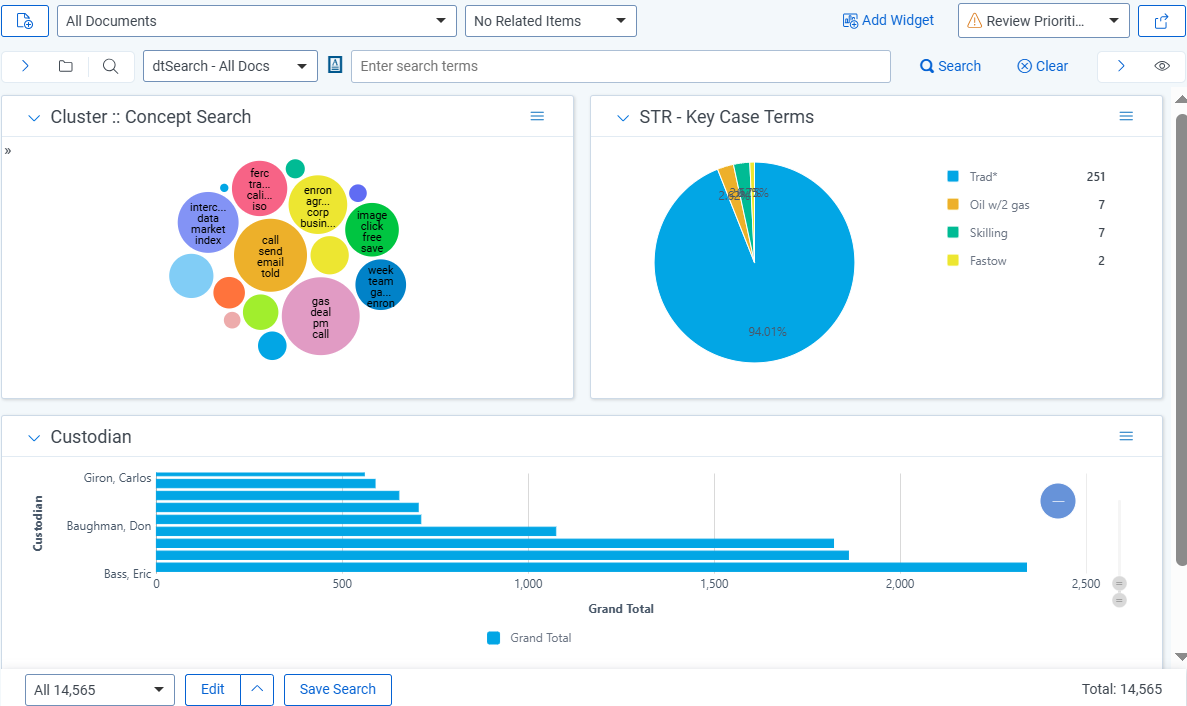Select the 'gas deal pm call' cluster bubble
Screen dimensions: 1187x706
[321, 316]
